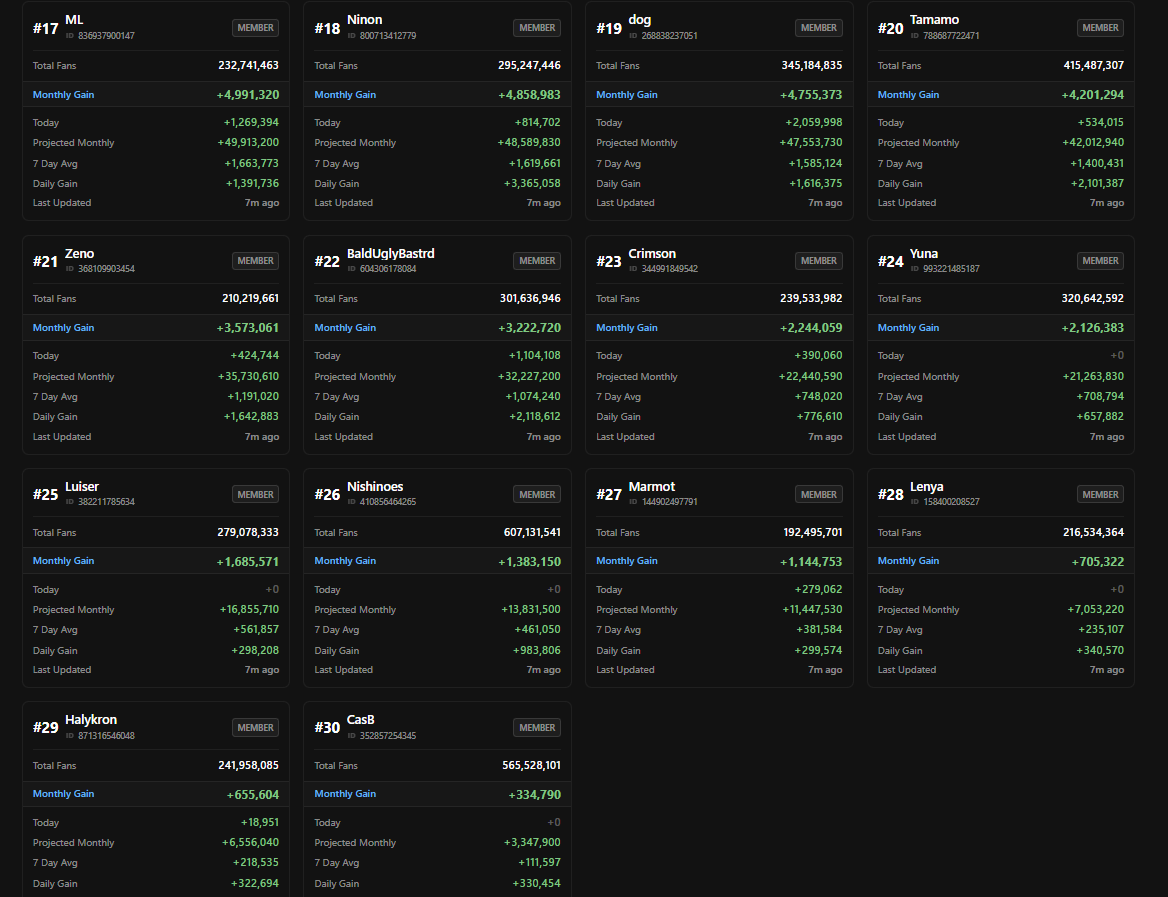Click CasB's Total Fans value 565,528,101
Image resolution: width=1168 pixels, height=897 pixels.
pyautogui.click(x=531, y=766)
